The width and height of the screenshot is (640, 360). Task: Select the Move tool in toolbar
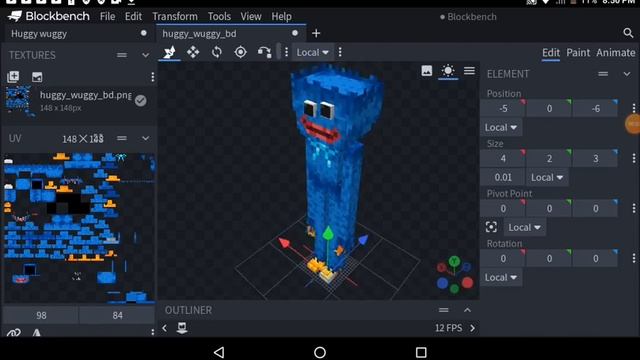[169, 52]
